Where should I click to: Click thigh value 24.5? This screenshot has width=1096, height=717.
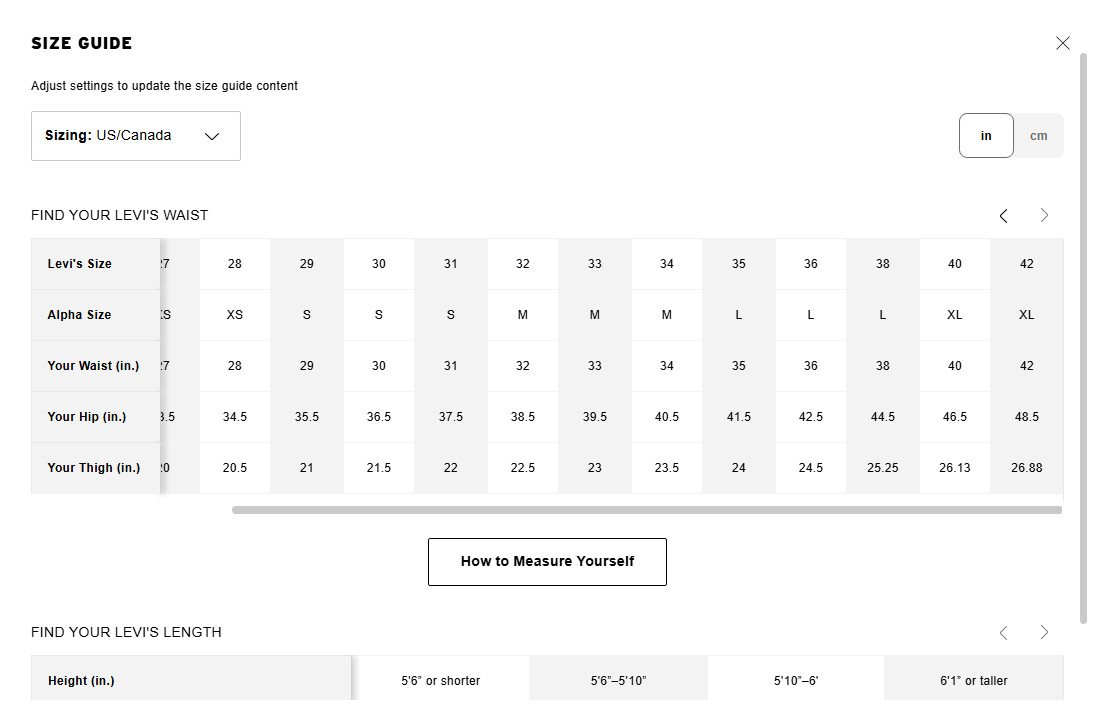[811, 468]
